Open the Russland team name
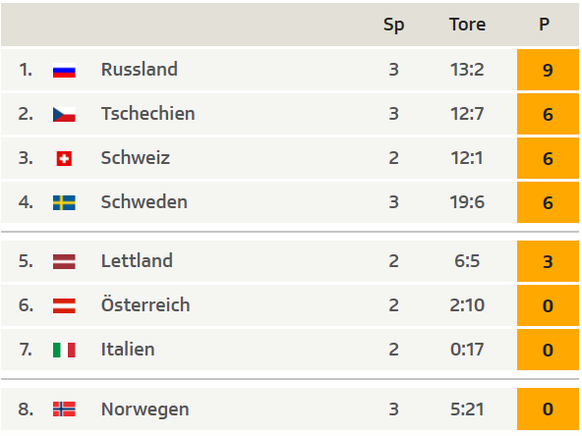Image resolution: width=582 pixels, height=436 pixels. click(x=139, y=69)
